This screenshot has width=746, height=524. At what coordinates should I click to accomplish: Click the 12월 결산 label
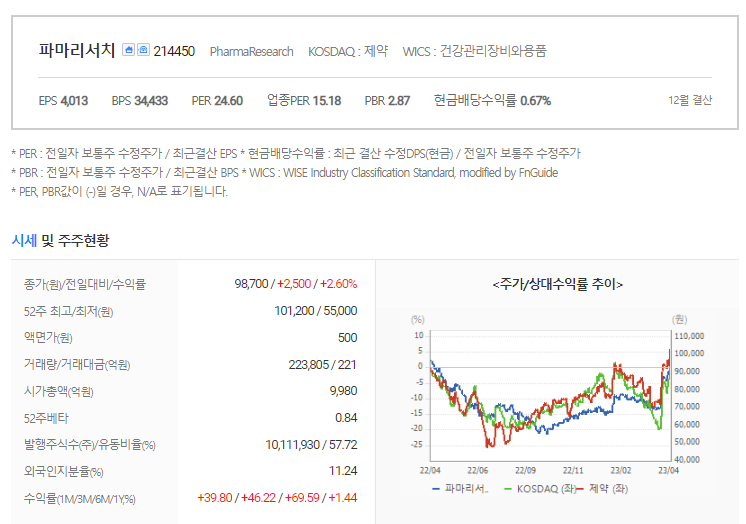click(690, 100)
